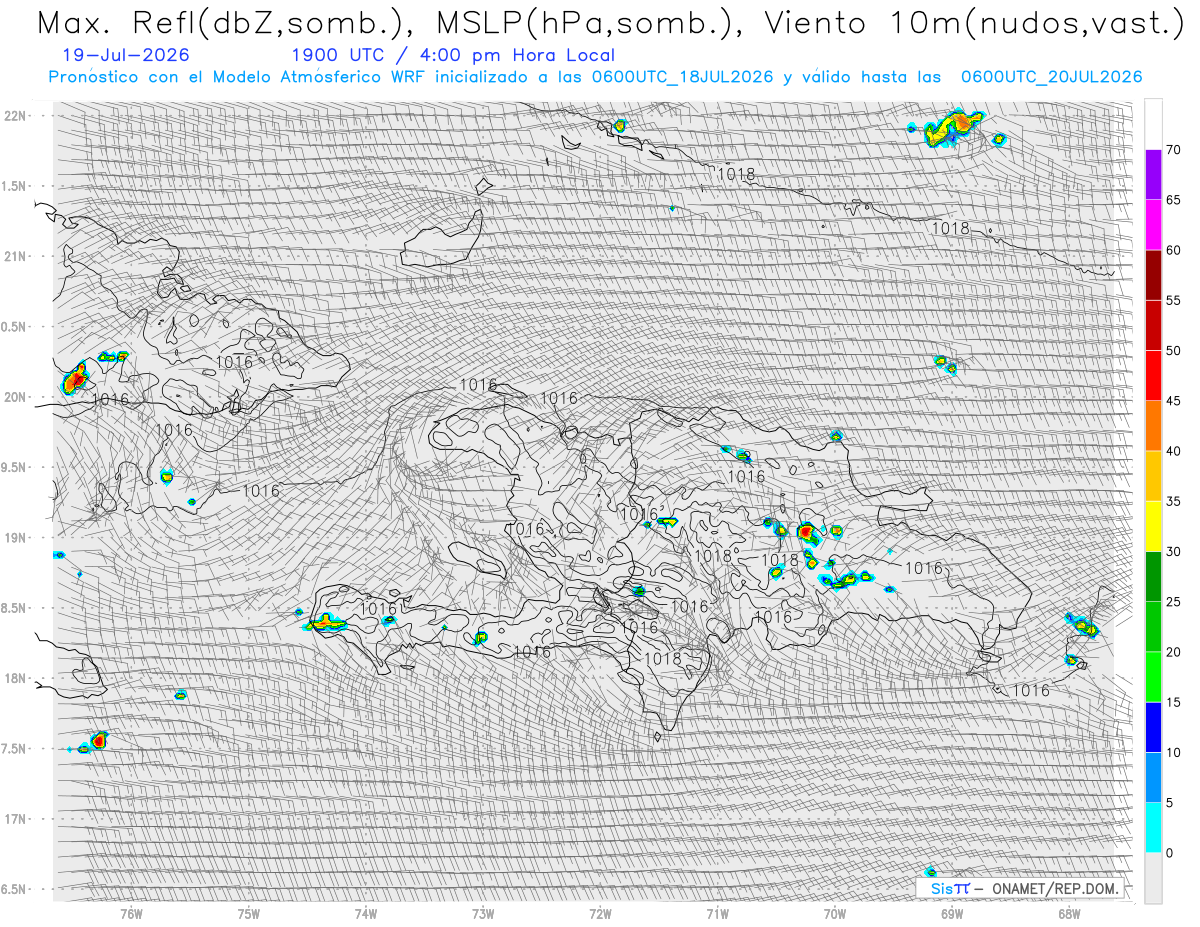Click the 19N latitude axis label
The height and width of the screenshot is (927, 1200).
coord(14,538)
